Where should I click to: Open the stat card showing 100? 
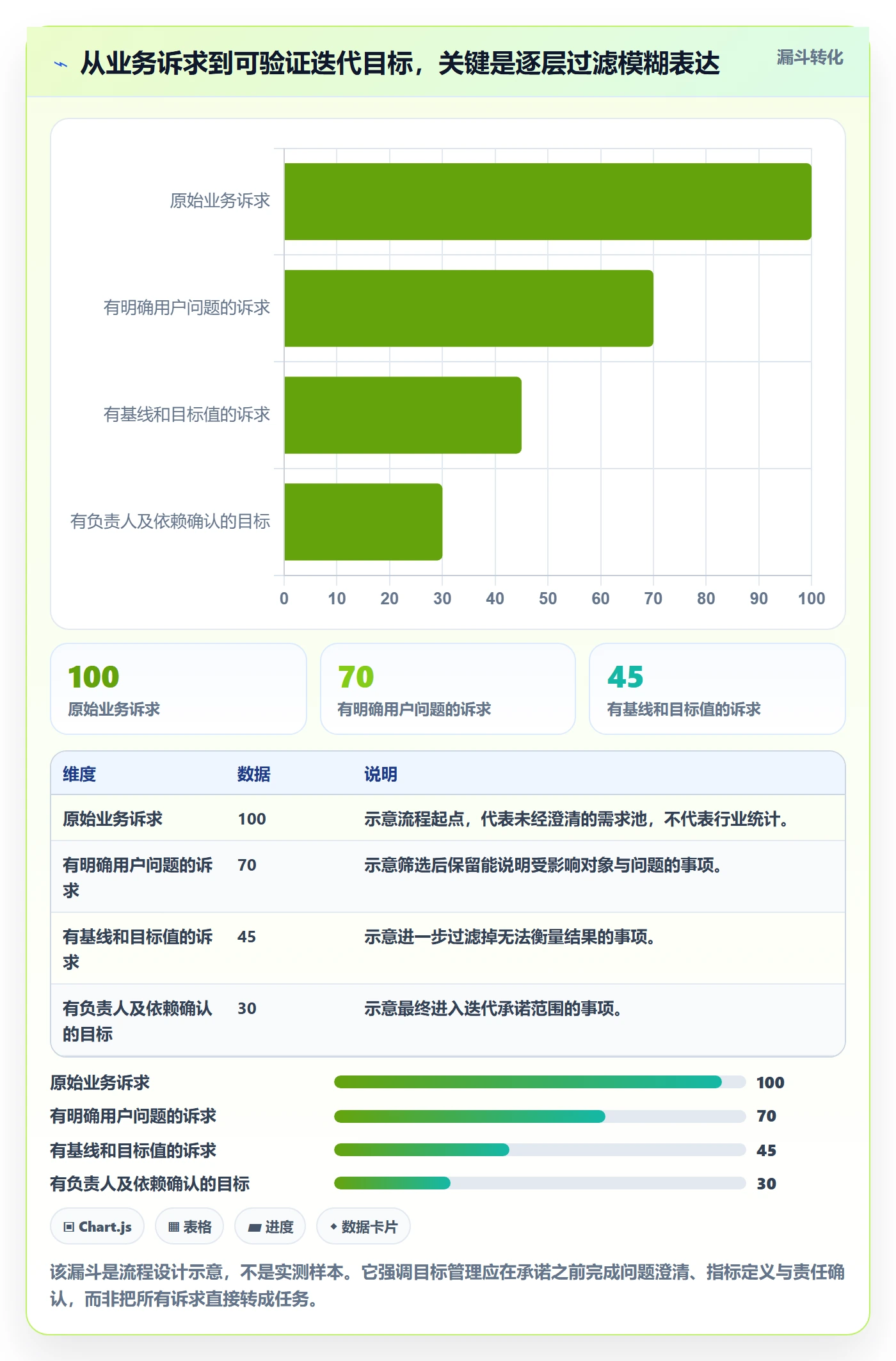pyautogui.click(x=179, y=689)
